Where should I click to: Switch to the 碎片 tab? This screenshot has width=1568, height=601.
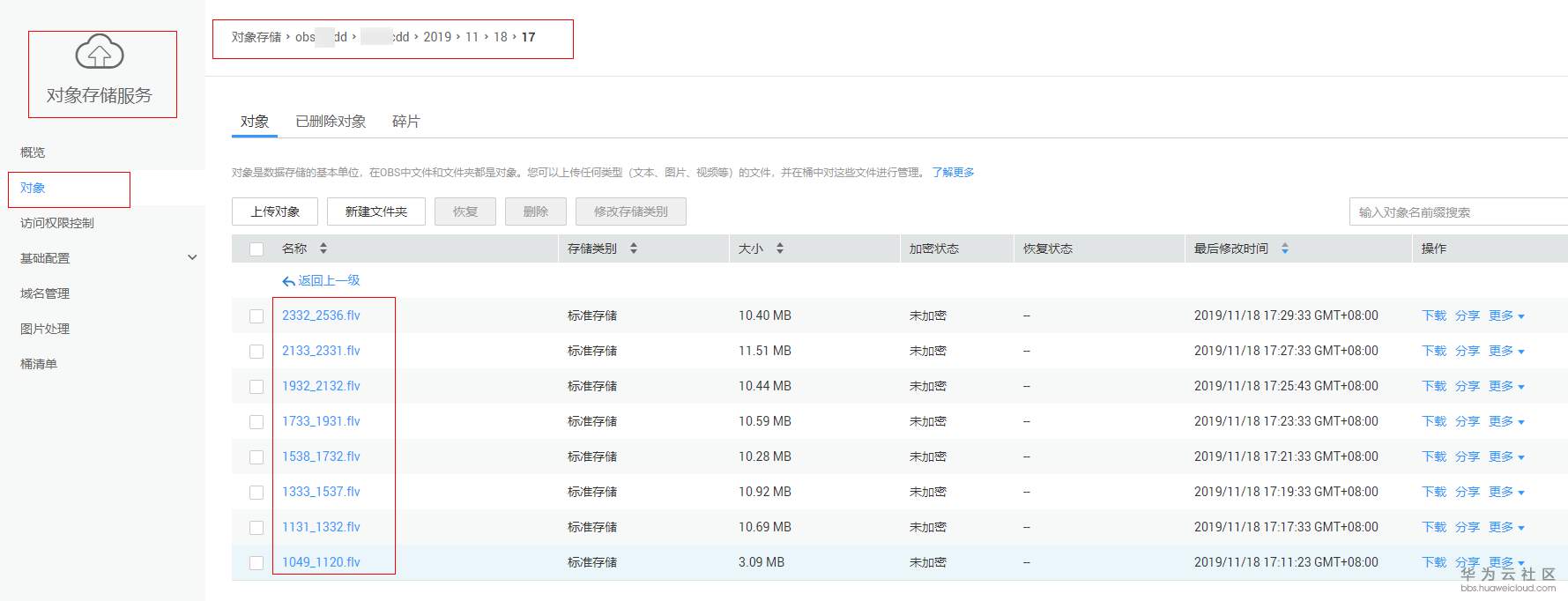[x=406, y=122]
